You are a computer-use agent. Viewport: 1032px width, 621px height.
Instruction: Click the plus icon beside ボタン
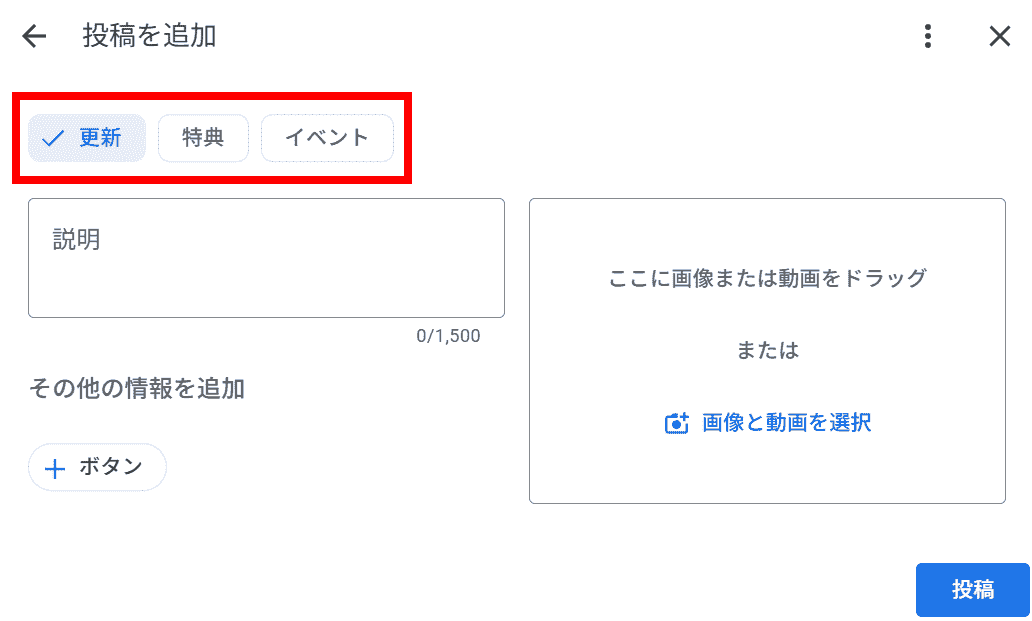[x=56, y=468]
